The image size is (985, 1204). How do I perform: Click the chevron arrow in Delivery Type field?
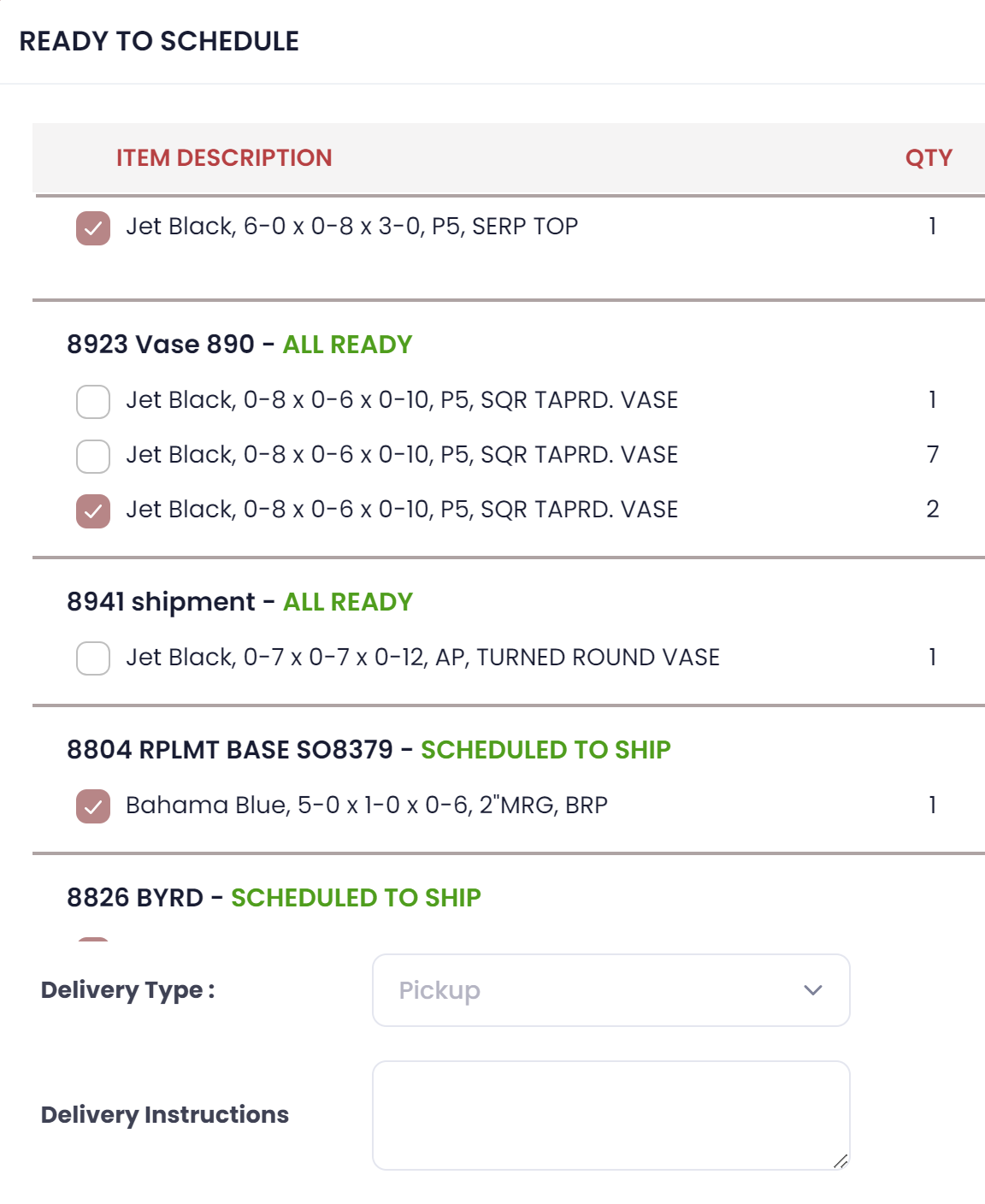(x=812, y=990)
